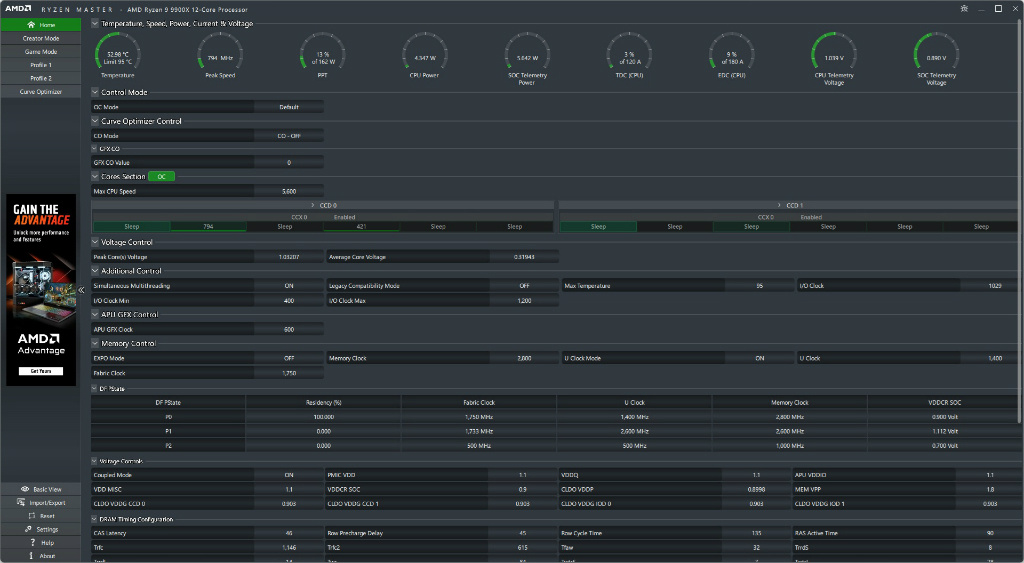This screenshot has height=563, width=1024.
Task: Click the P0 row in DF PState table
Action: 554,417
